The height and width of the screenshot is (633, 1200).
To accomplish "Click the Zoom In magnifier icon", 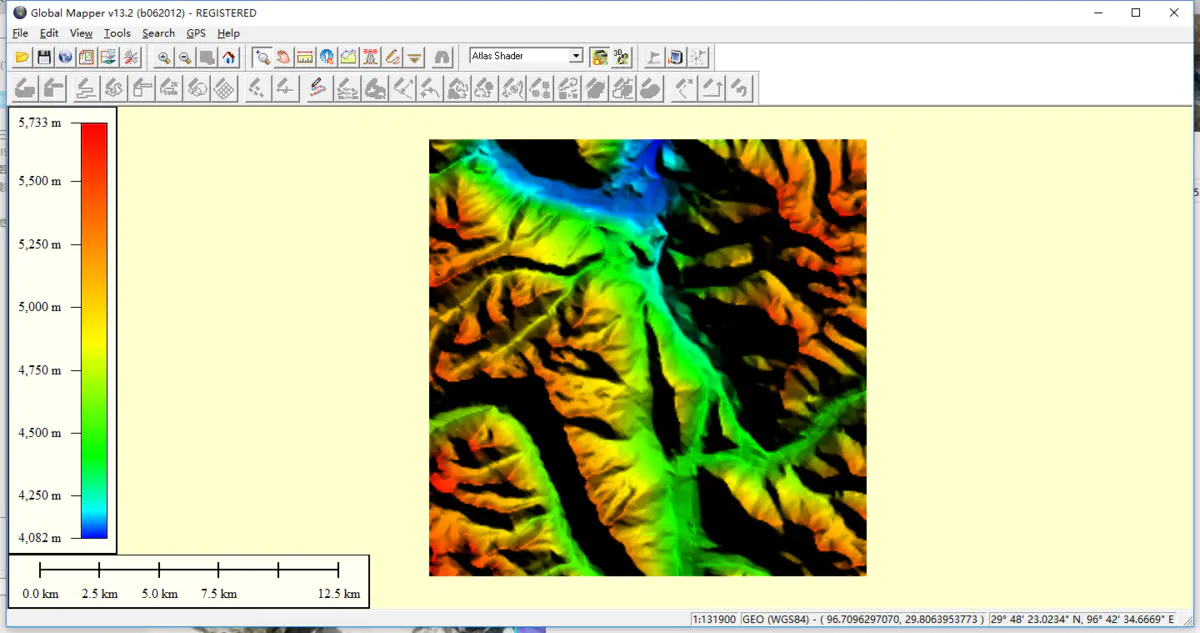I will coord(164,57).
